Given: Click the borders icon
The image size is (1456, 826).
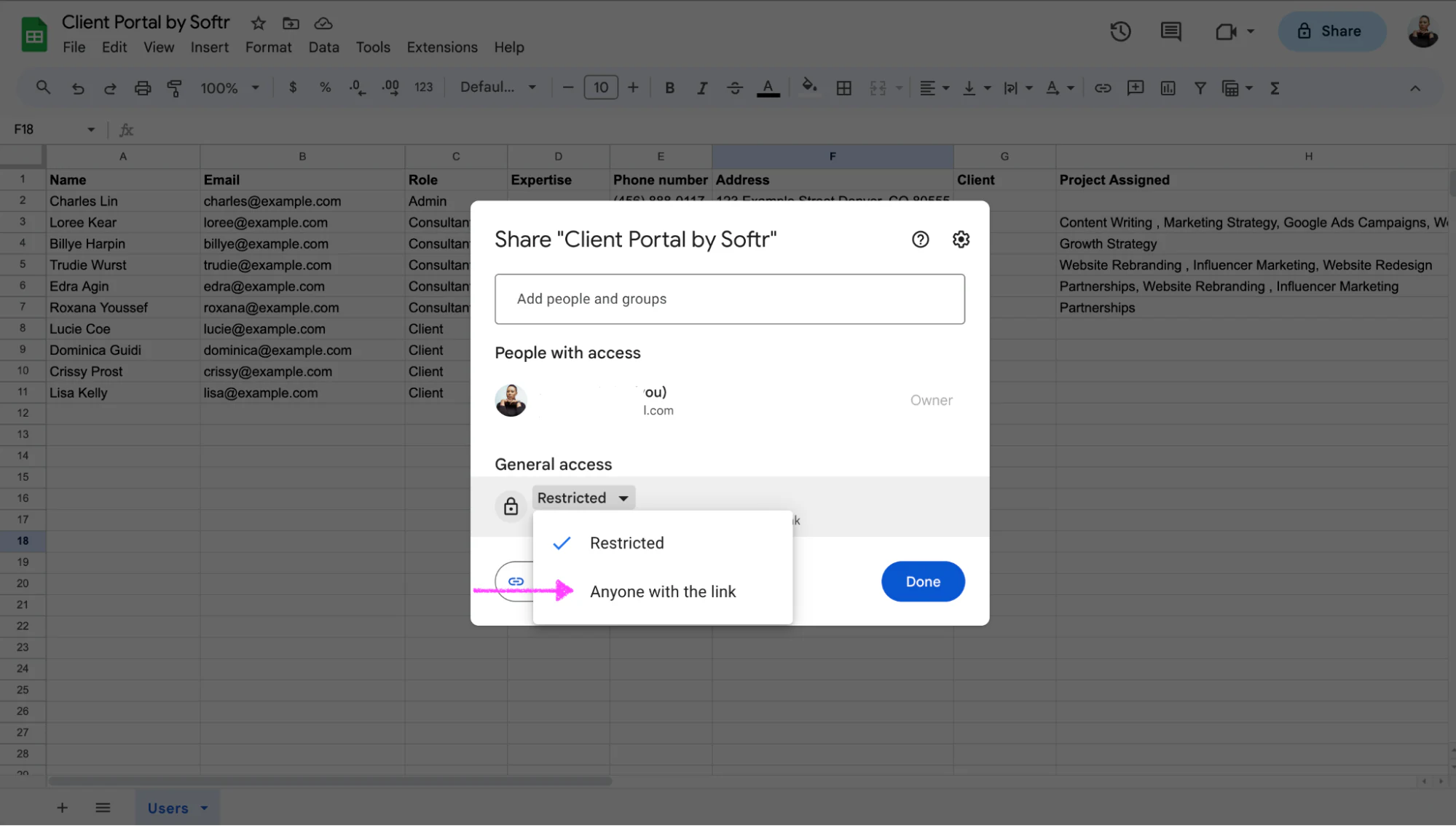Looking at the screenshot, I should coord(843,88).
